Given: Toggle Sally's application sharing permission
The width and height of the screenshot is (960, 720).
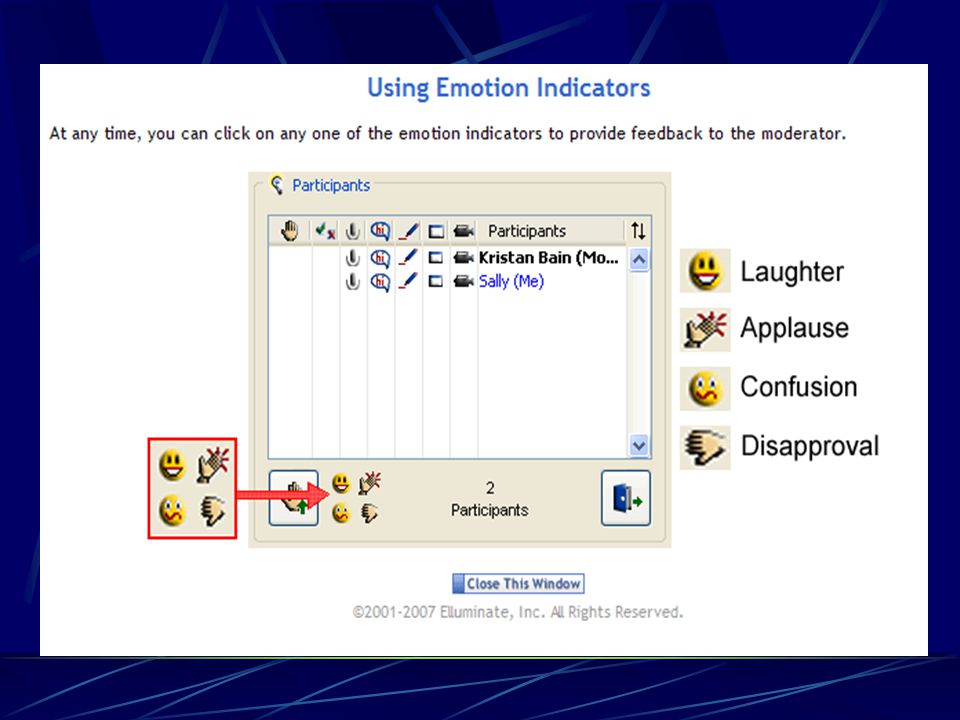Looking at the screenshot, I should tap(436, 282).
